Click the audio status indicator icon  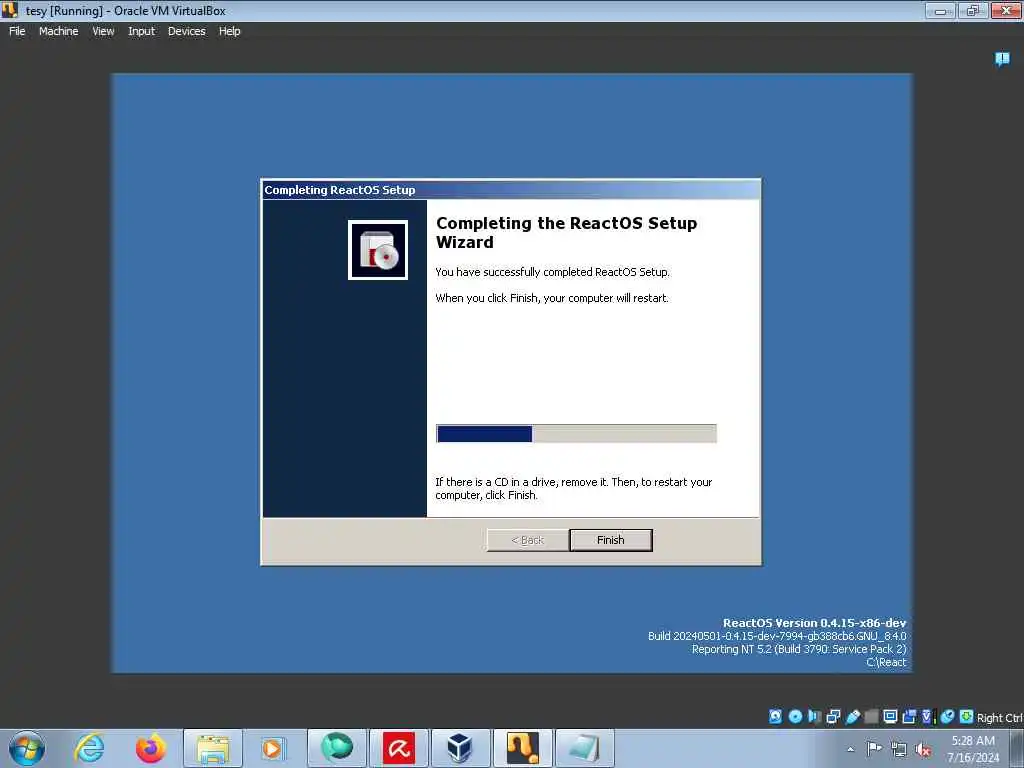[x=814, y=716]
